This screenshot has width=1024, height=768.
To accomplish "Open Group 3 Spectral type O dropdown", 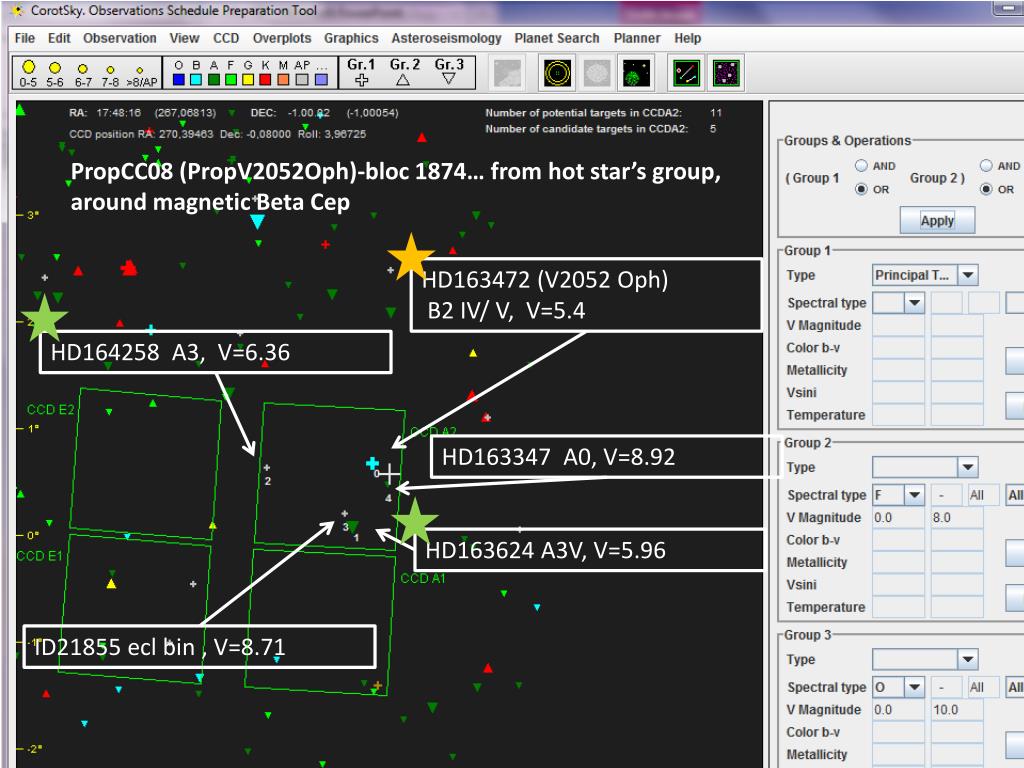I will pyautogui.click(x=914, y=686).
